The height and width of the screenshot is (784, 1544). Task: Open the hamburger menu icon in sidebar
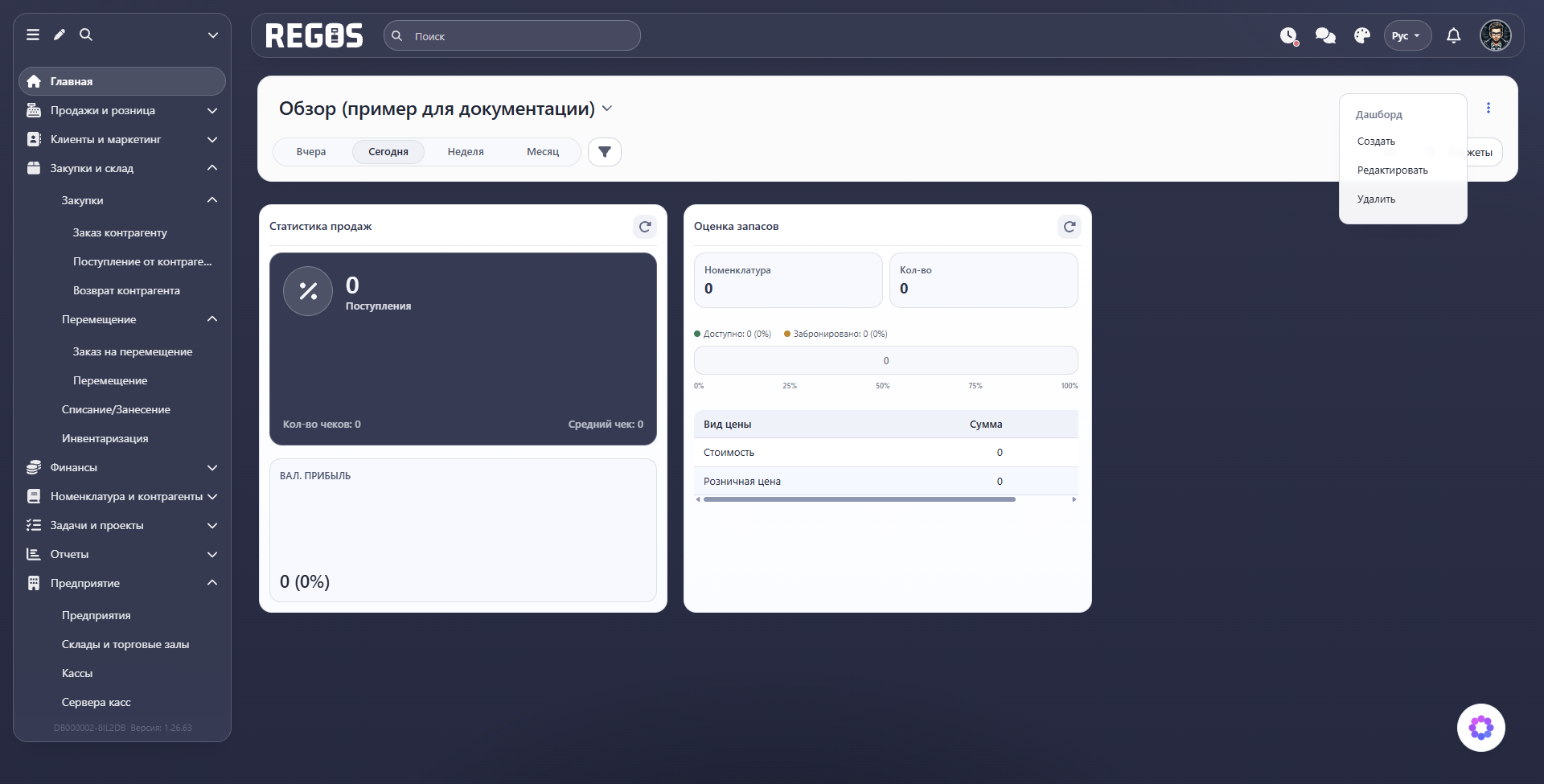[33, 35]
